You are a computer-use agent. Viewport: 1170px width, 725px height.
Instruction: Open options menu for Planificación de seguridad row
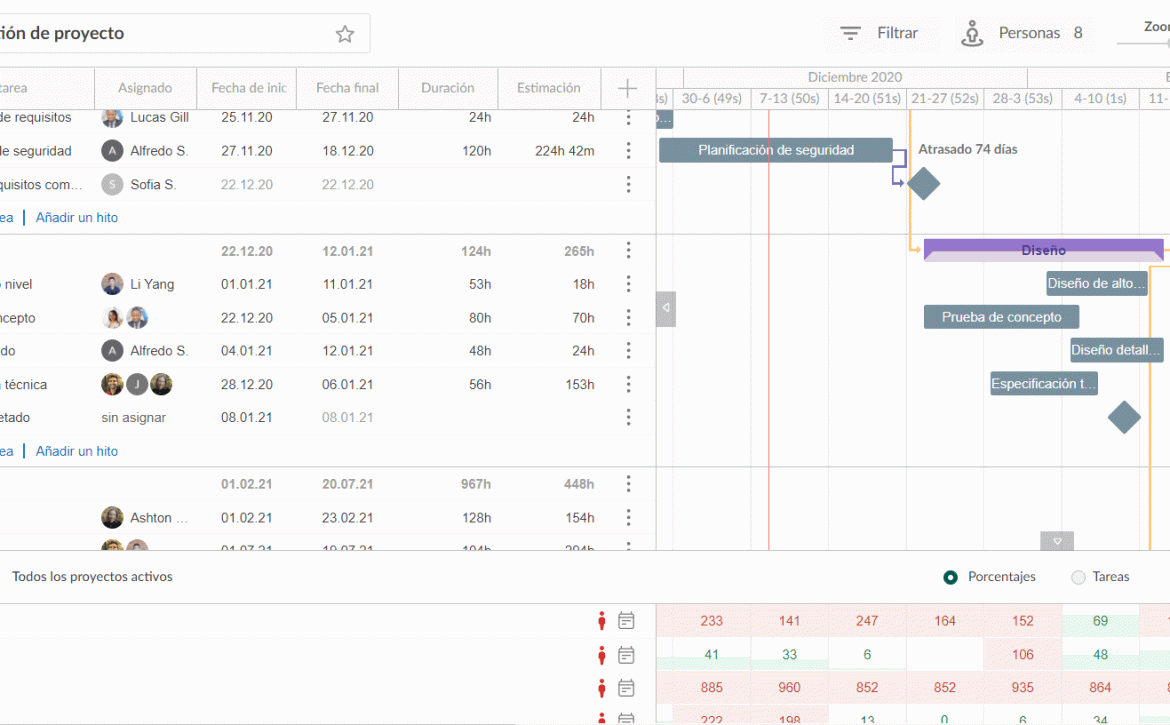628,151
